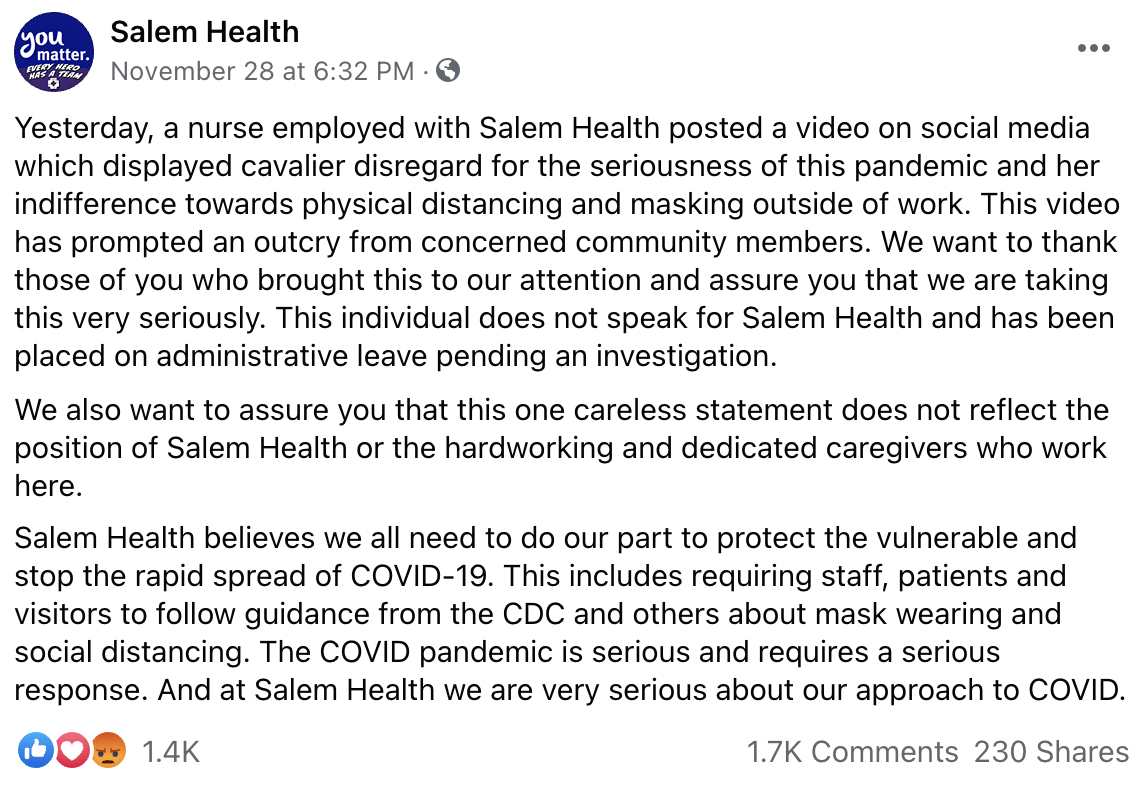Open the 1.7K Comments link
This screenshot has width=1148, height=788.
[852, 752]
